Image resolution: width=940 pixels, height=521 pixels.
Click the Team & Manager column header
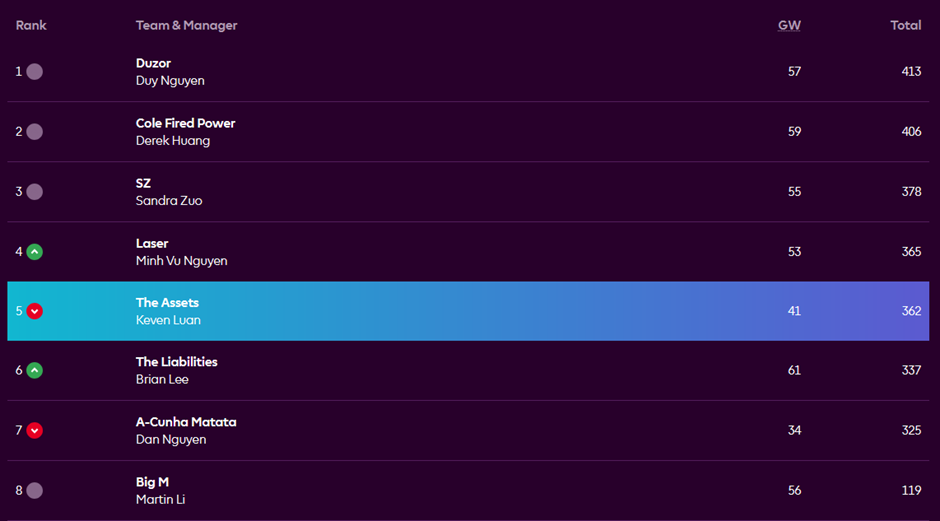[186, 25]
